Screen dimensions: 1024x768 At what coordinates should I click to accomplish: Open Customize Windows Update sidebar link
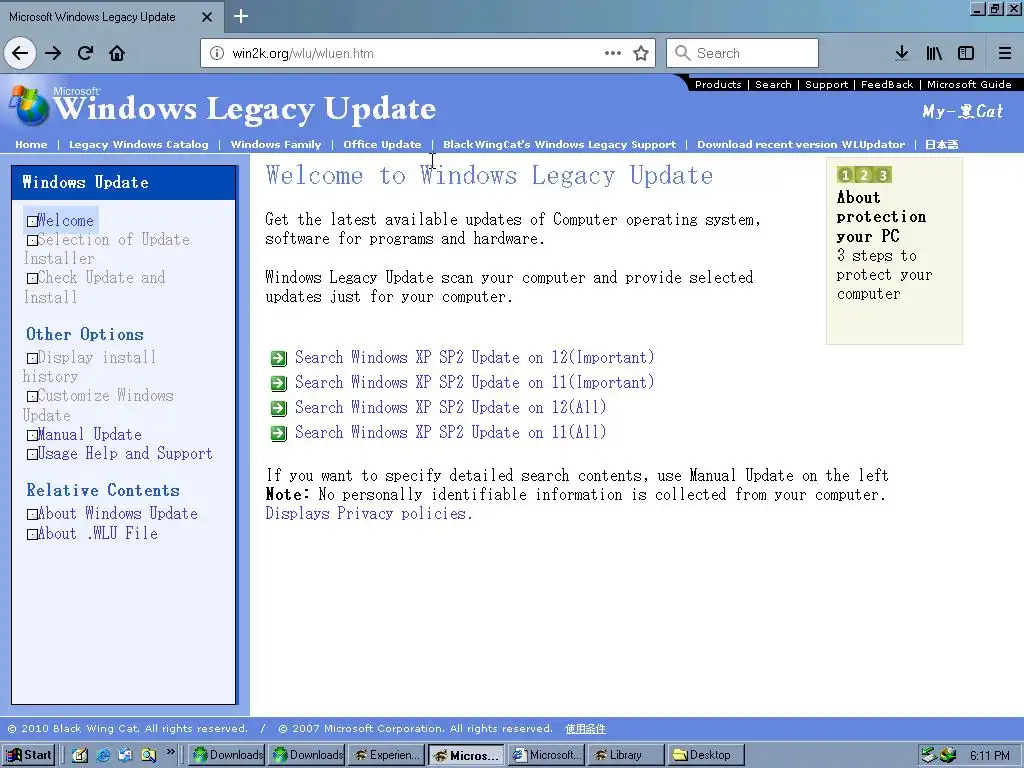coord(98,405)
